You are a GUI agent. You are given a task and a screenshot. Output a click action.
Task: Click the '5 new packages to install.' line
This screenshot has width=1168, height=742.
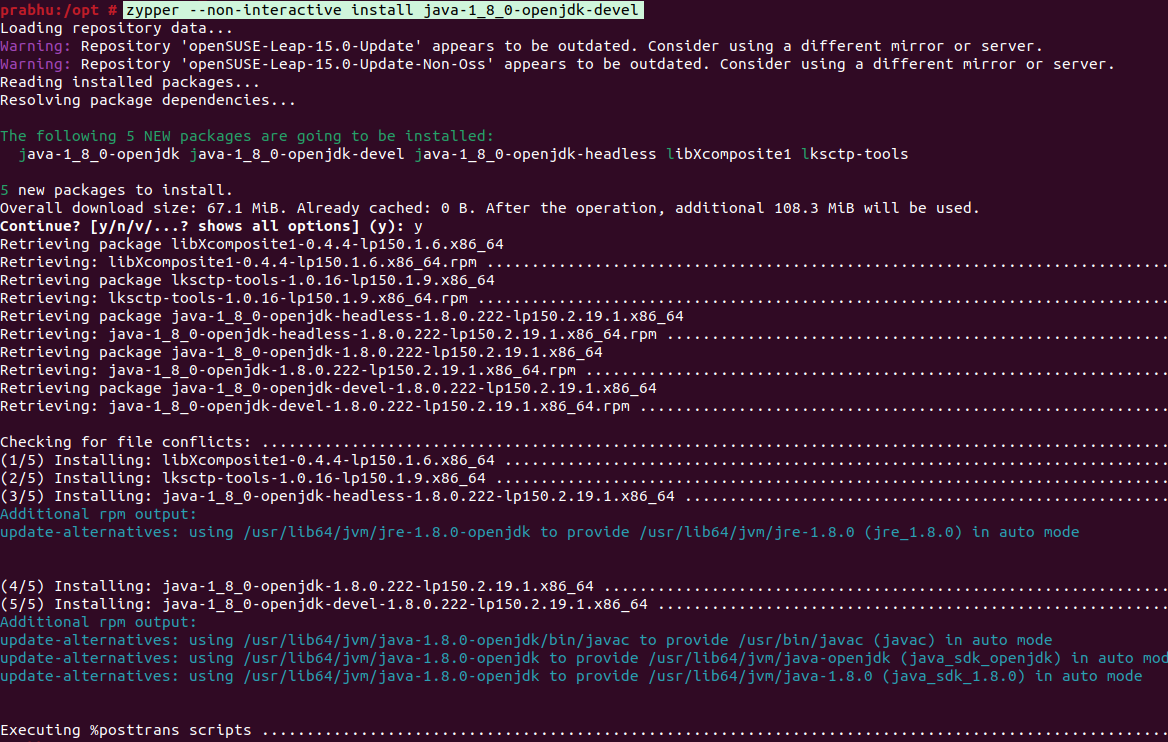[116, 190]
